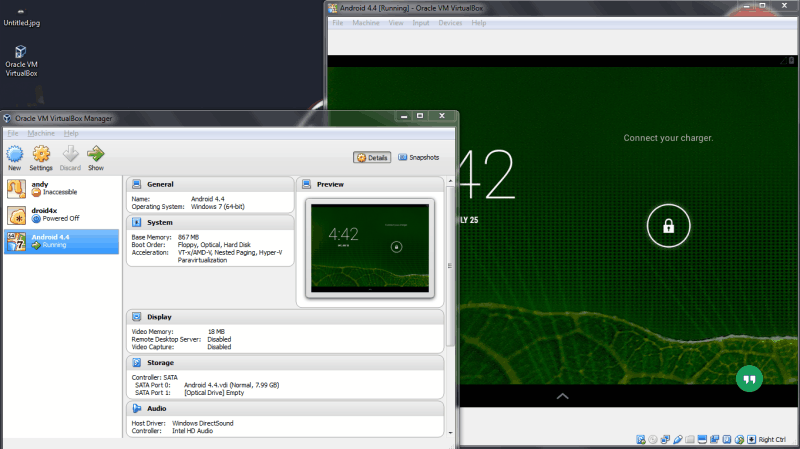Open the Machine menu in Android 4.4 window
The height and width of the screenshot is (449, 800).
click(366, 23)
